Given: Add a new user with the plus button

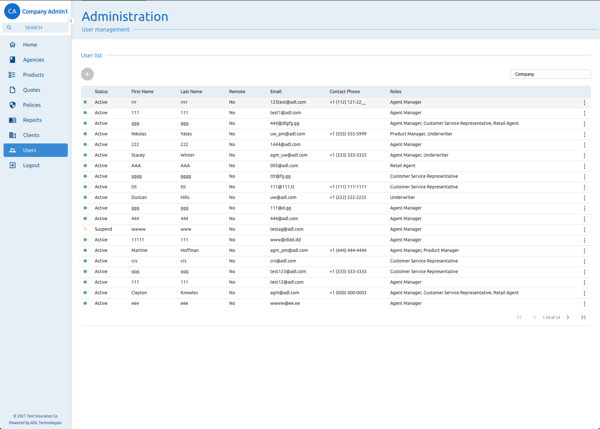Looking at the screenshot, I should tap(87, 74).
